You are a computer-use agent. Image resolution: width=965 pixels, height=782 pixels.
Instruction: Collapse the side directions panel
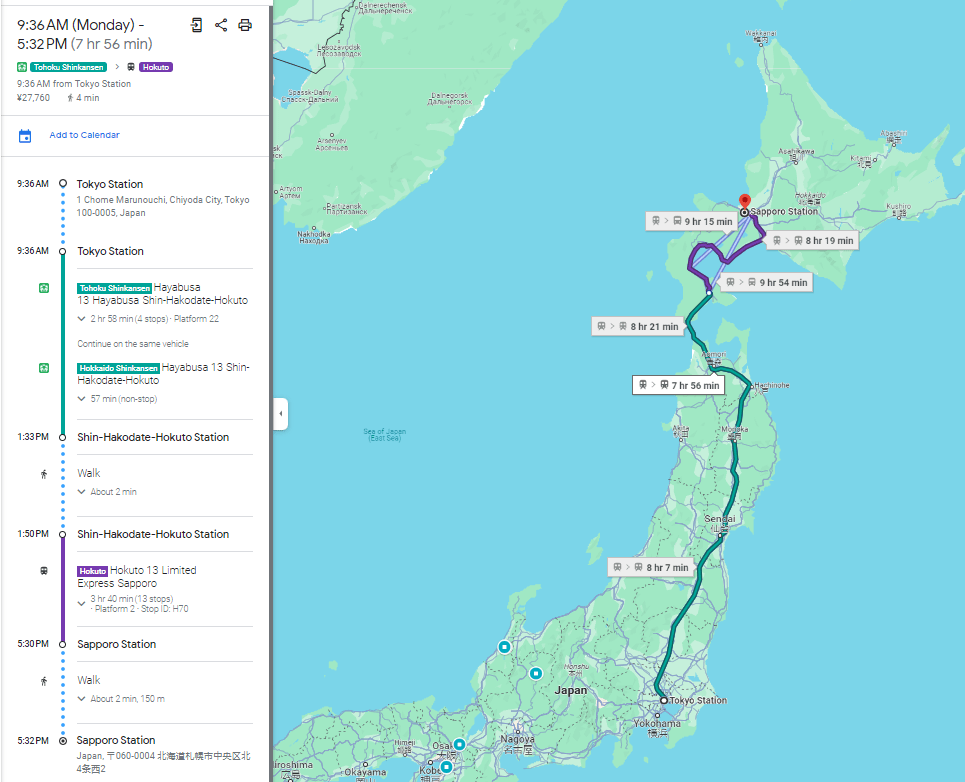click(x=281, y=413)
